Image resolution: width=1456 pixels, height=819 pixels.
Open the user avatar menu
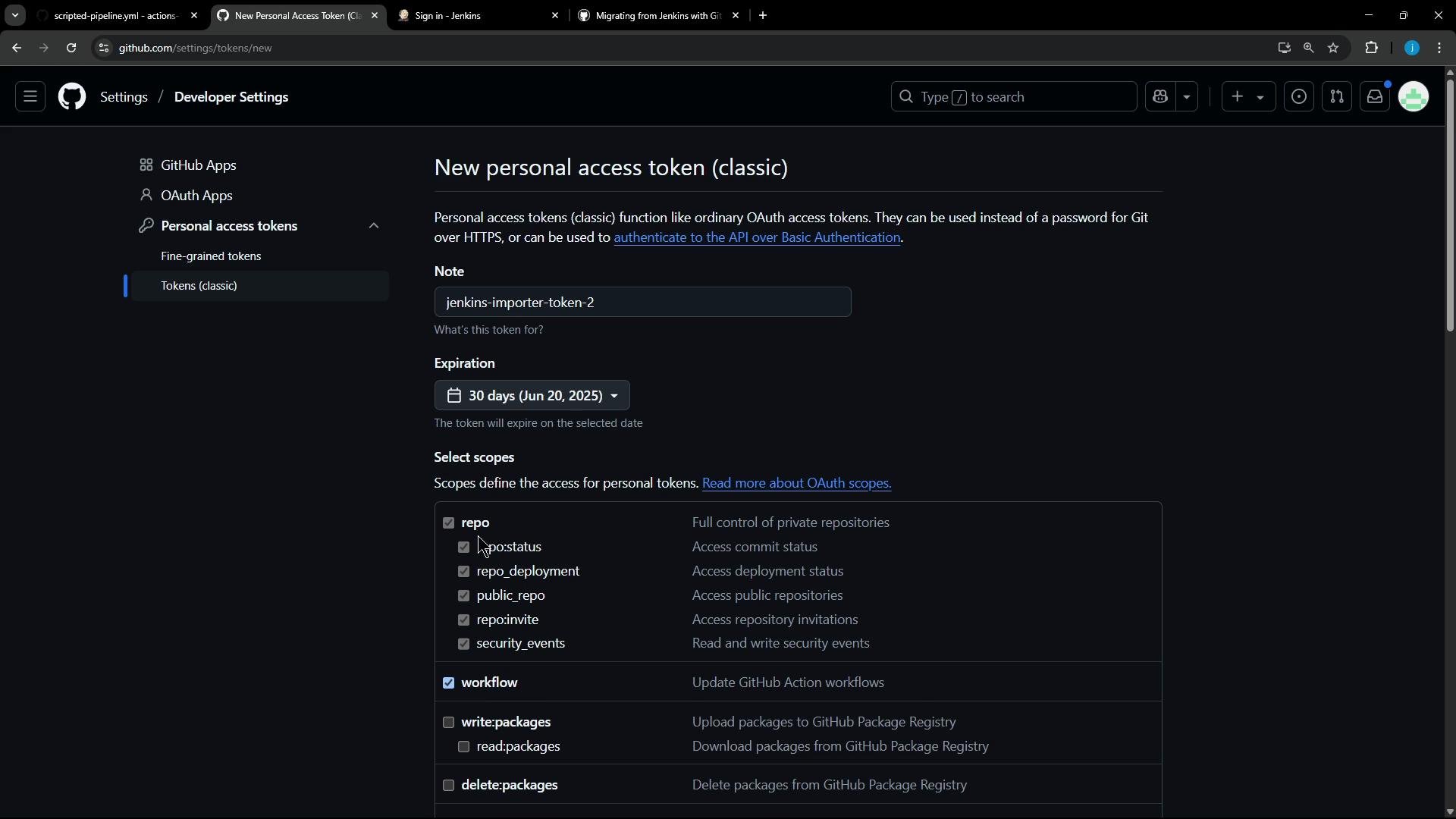(x=1414, y=97)
